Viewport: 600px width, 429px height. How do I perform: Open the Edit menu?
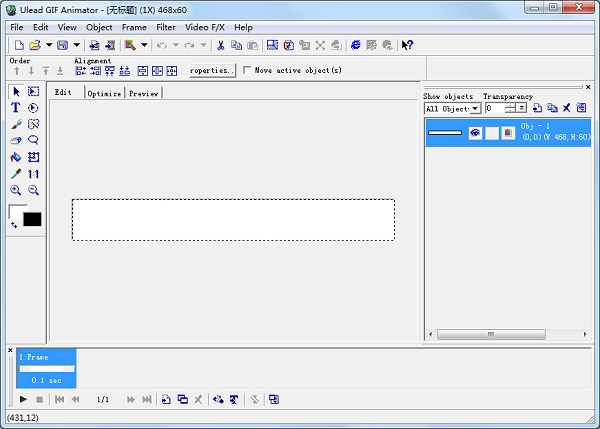tap(40, 27)
